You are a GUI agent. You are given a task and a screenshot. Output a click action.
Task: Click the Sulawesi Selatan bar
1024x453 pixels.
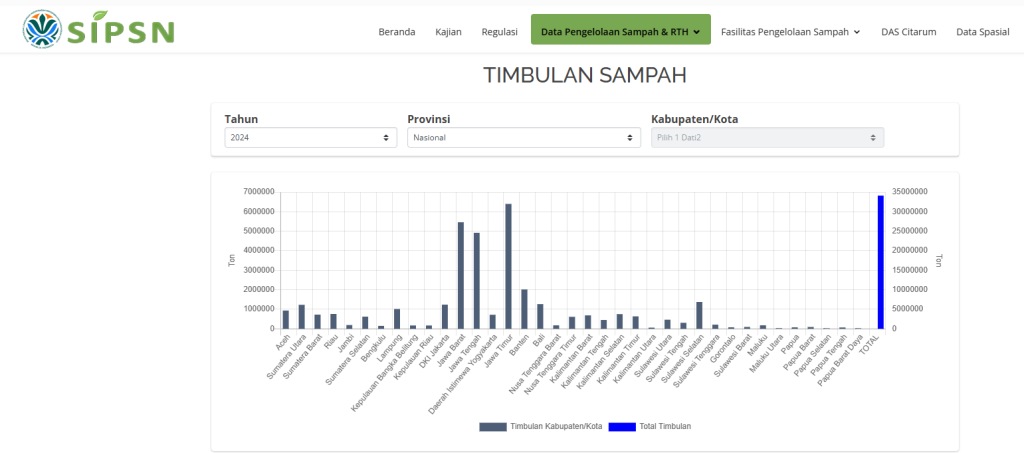click(699, 315)
